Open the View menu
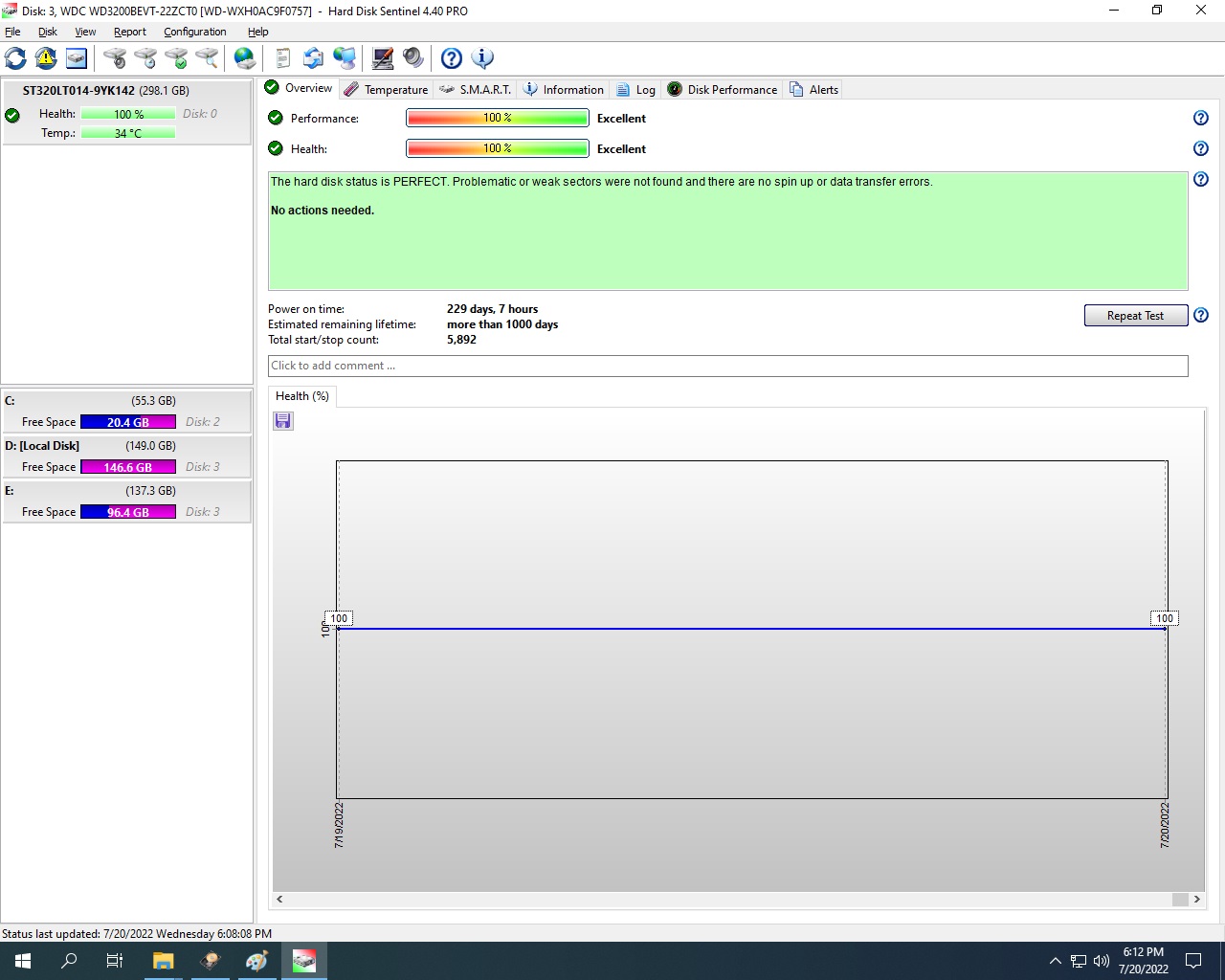The height and width of the screenshot is (980, 1225). pyautogui.click(x=85, y=32)
